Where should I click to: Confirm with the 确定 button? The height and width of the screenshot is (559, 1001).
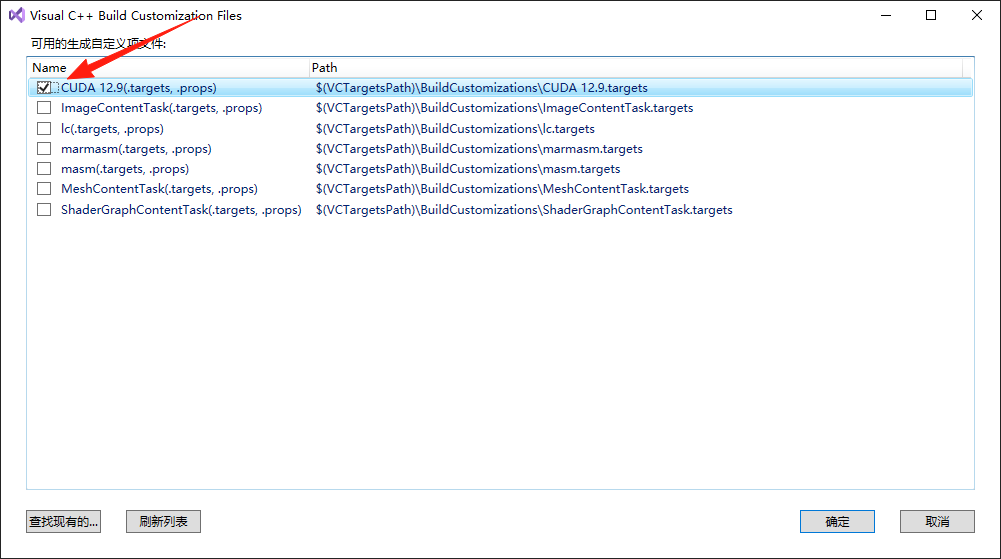click(837, 522)
